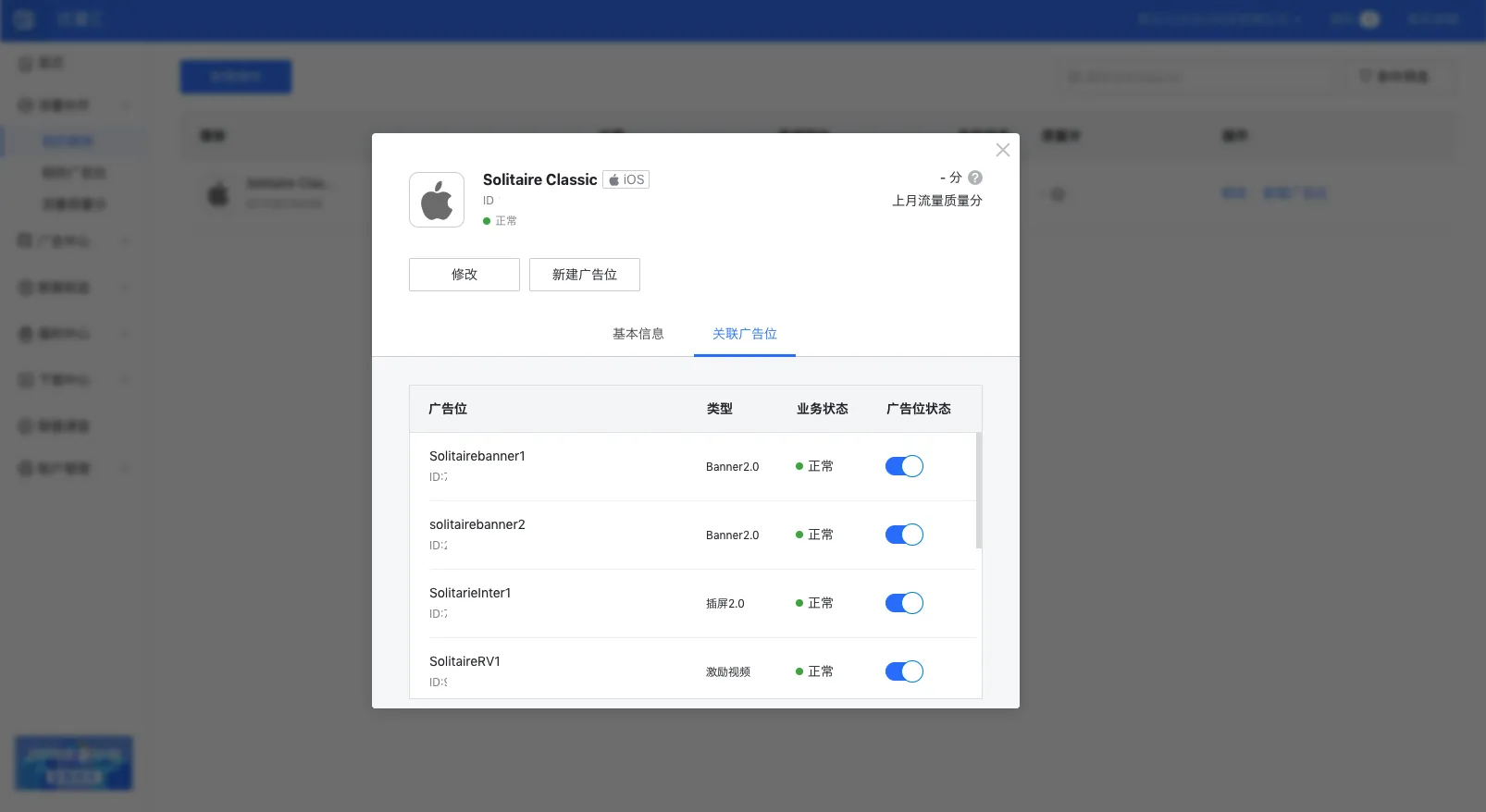1486x812 pixels.
Task: Turn off the solitairebanner2 ad slot switch
Action: pyautogui.click(x=904, y=535)
